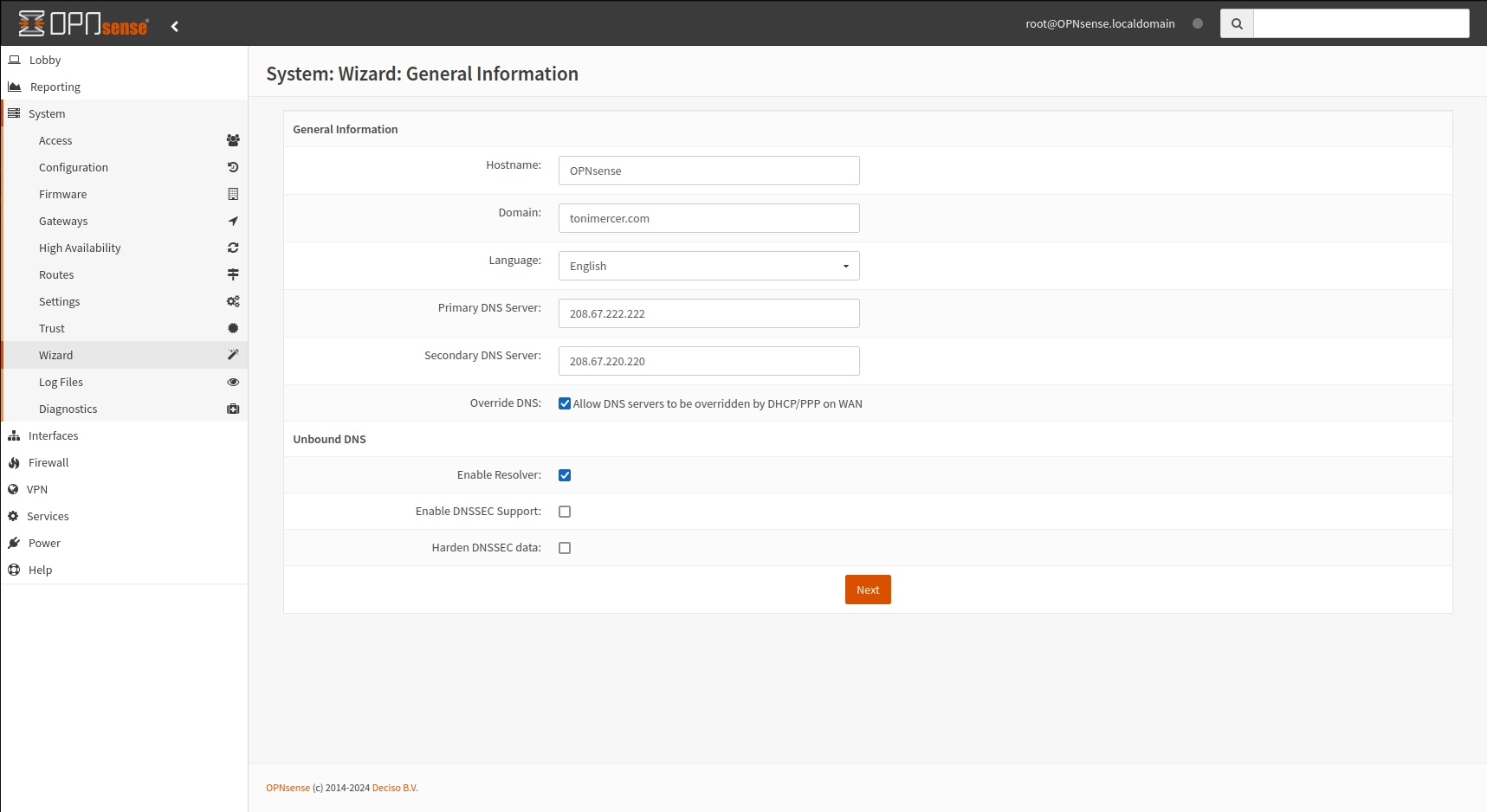This screenshot has width=1487, height=812.
Task: Focus the Secondary DNS Server field
Action: click(x=709, y=361)
